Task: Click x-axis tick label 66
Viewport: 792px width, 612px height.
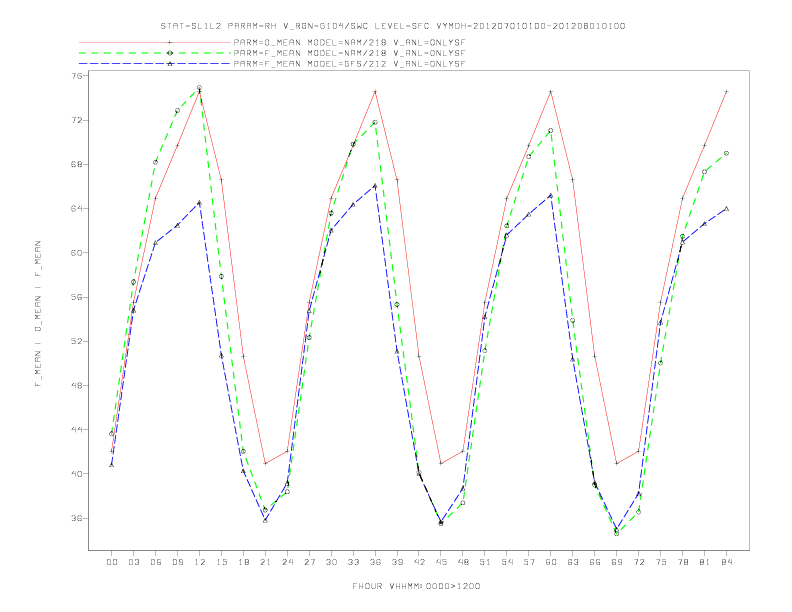Action: click(595, 562)
